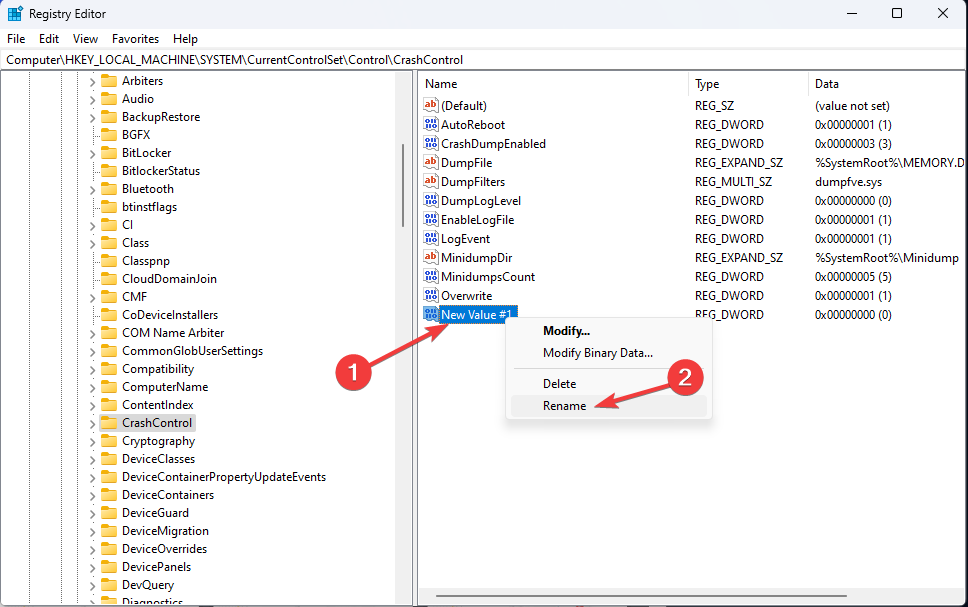
Task: Click the DeviceGuard folder icon
Action: [109, 513]
